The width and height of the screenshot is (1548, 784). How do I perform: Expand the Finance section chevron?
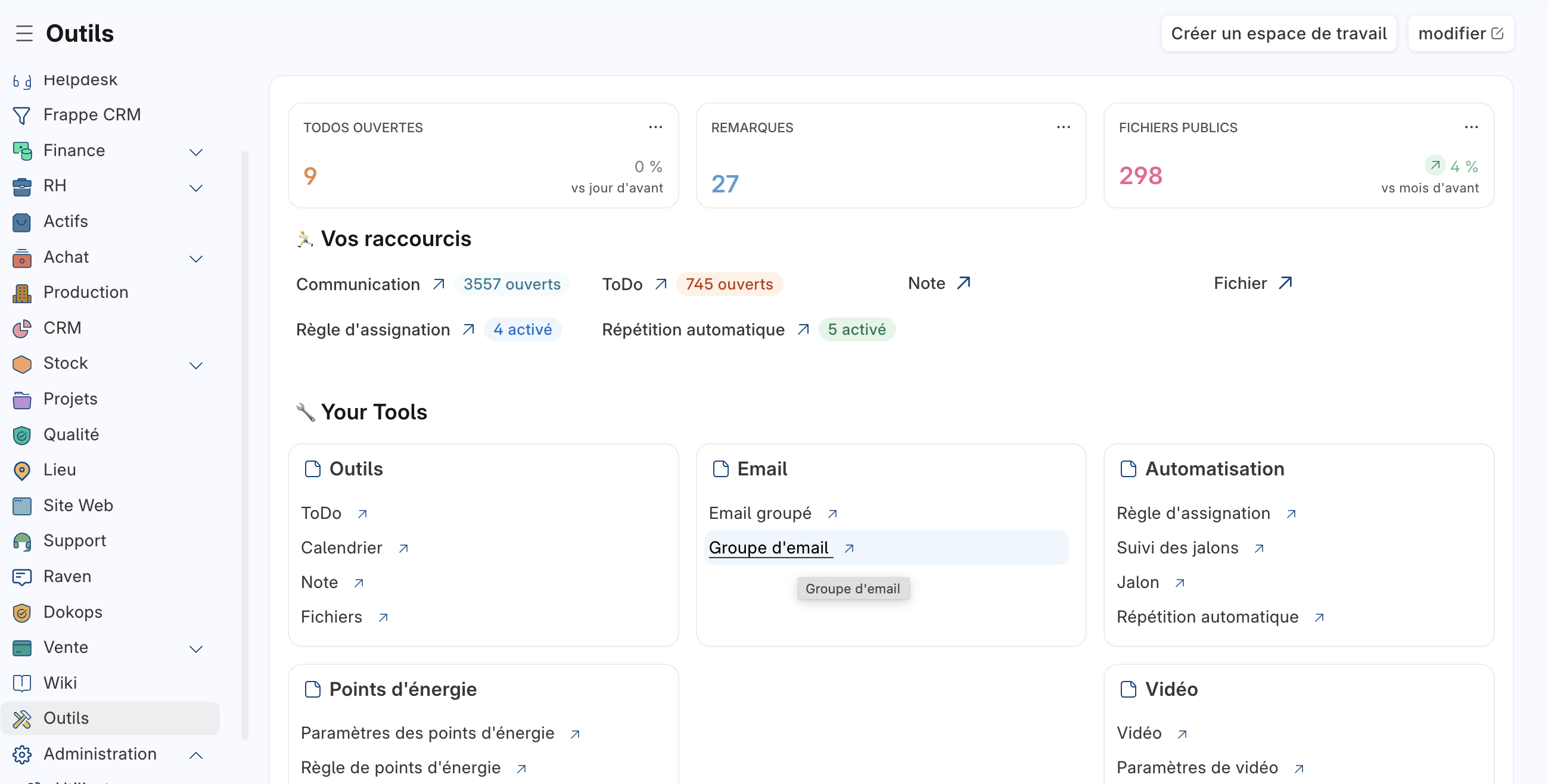tap(195, 153)
